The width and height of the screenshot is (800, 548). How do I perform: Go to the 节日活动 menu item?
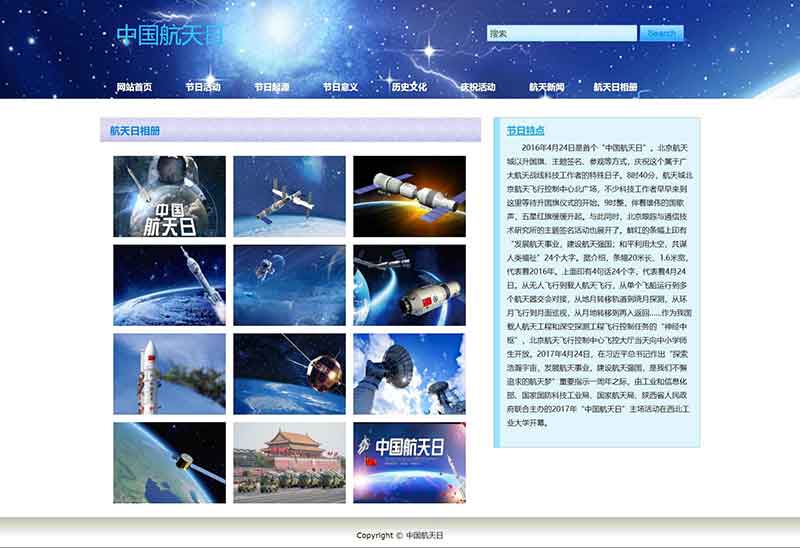pos(203,87)
